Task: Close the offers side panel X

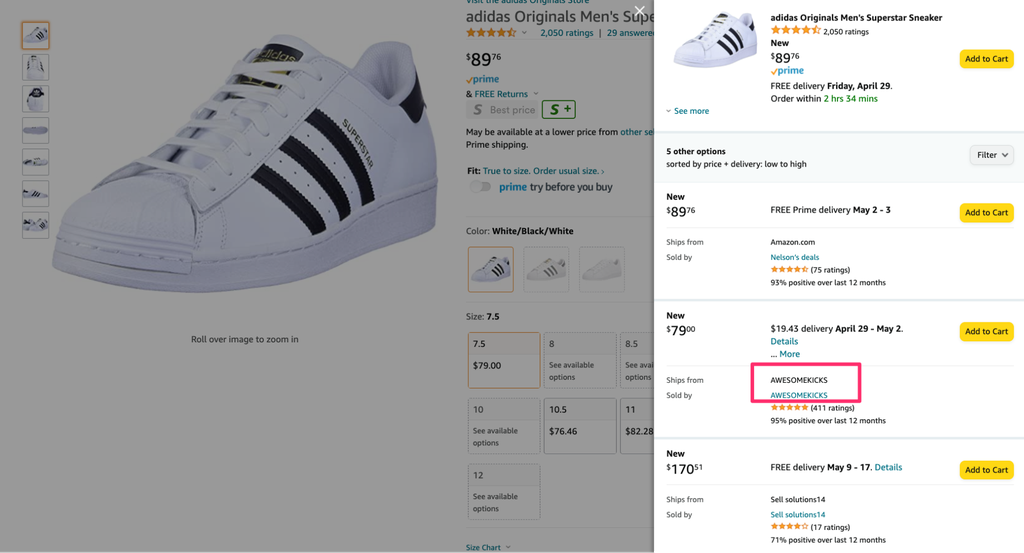Action: pos(640,12)
